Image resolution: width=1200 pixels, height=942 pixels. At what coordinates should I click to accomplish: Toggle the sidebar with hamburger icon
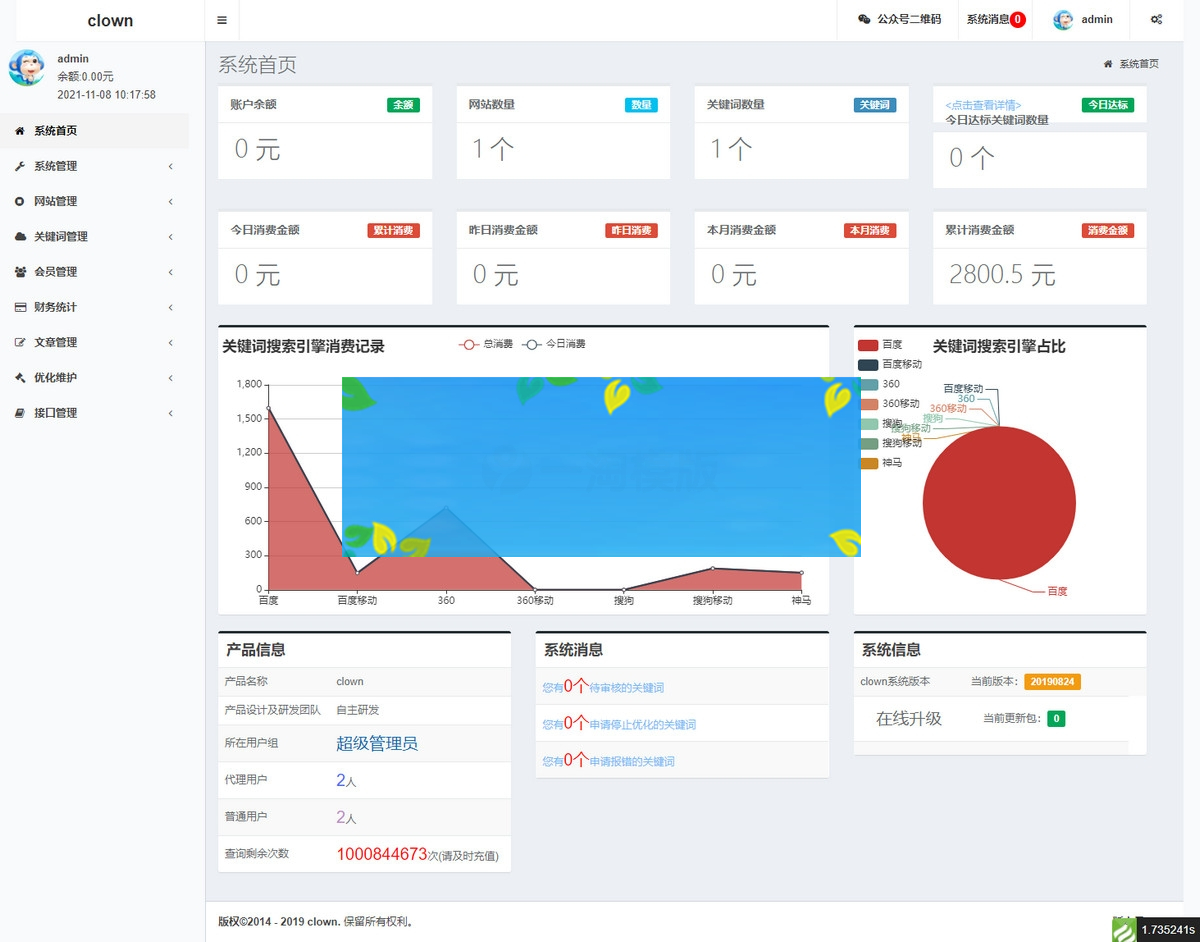(221, 19)
